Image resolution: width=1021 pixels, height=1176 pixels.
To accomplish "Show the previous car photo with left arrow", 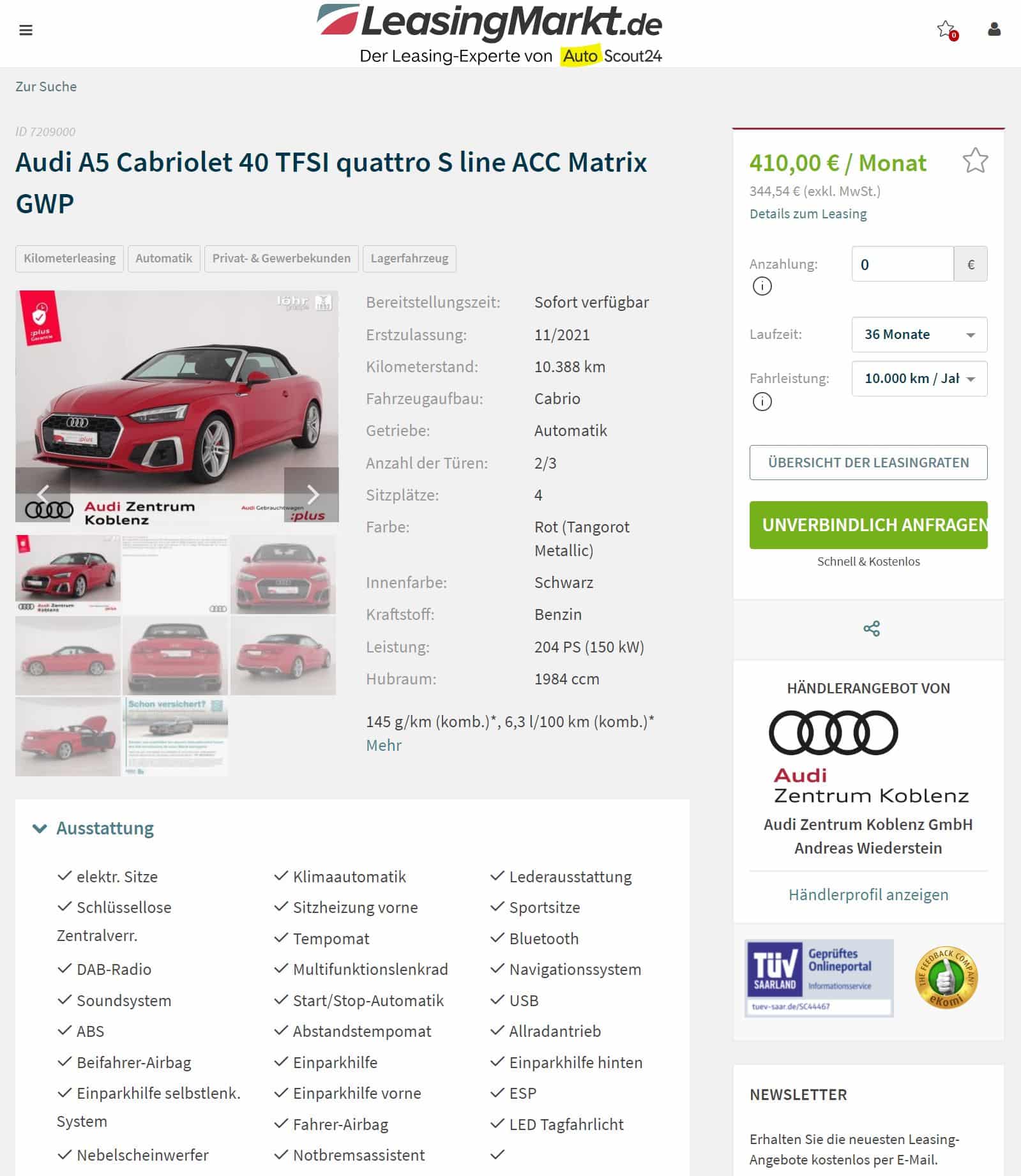I will 43,494.
